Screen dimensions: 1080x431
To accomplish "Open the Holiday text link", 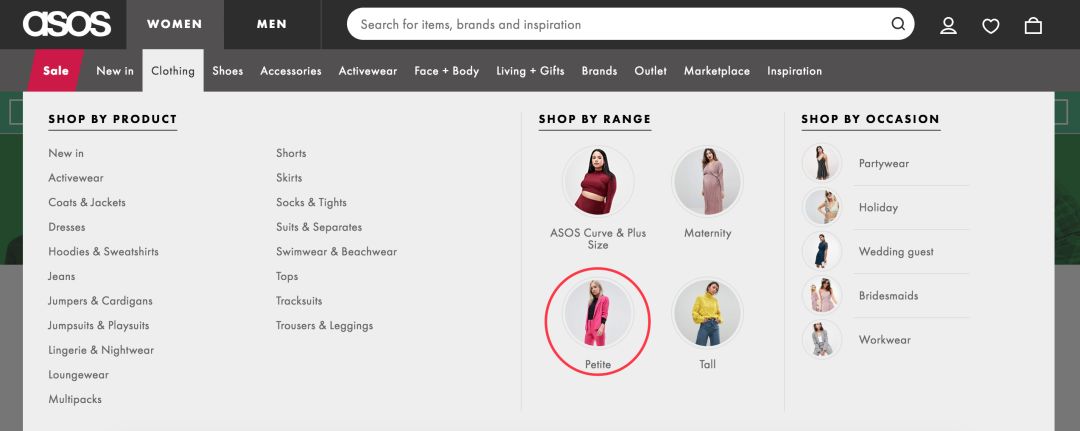I will [878, 207].
